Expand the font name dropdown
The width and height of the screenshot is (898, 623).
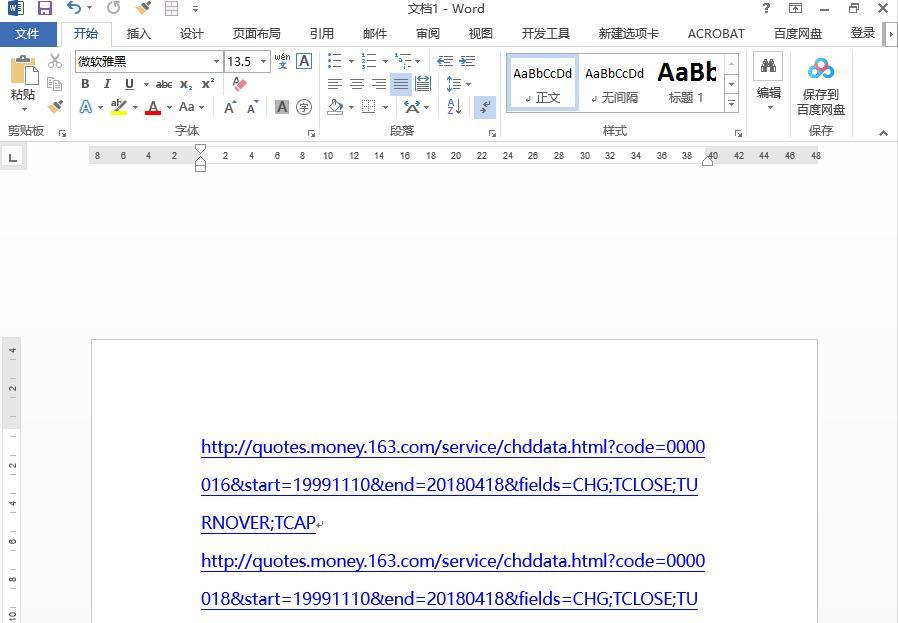[216, 61]
